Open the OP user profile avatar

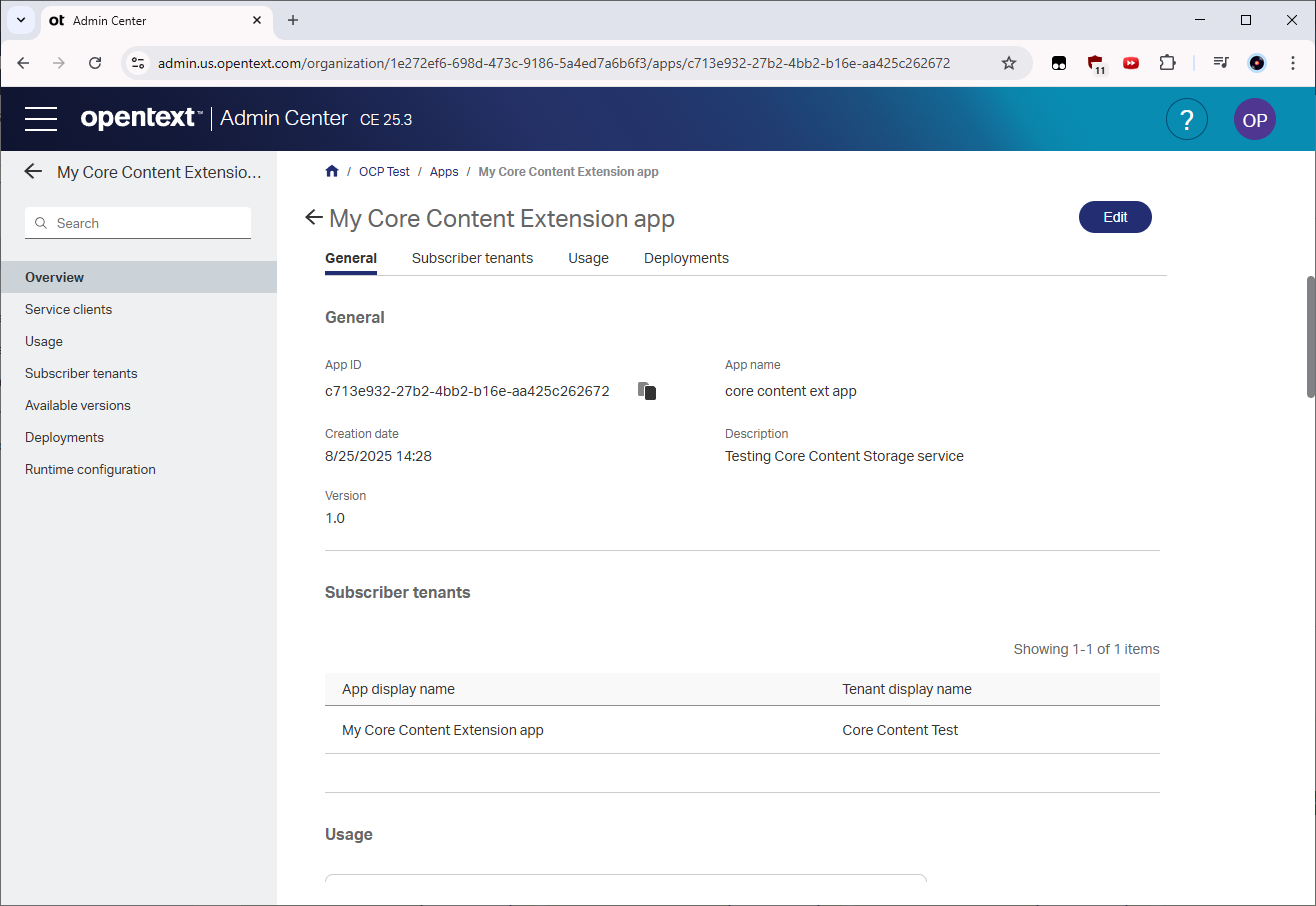[x=1254, y=120]
